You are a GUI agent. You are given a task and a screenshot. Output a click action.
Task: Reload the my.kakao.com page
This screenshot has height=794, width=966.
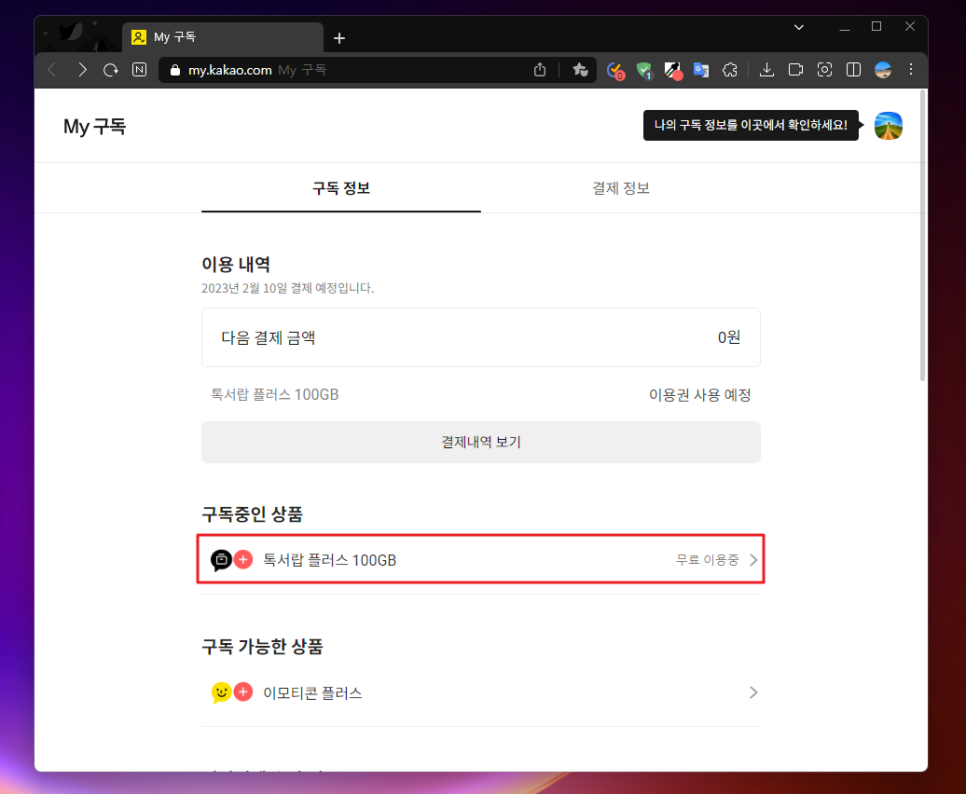tap(111, 70)
